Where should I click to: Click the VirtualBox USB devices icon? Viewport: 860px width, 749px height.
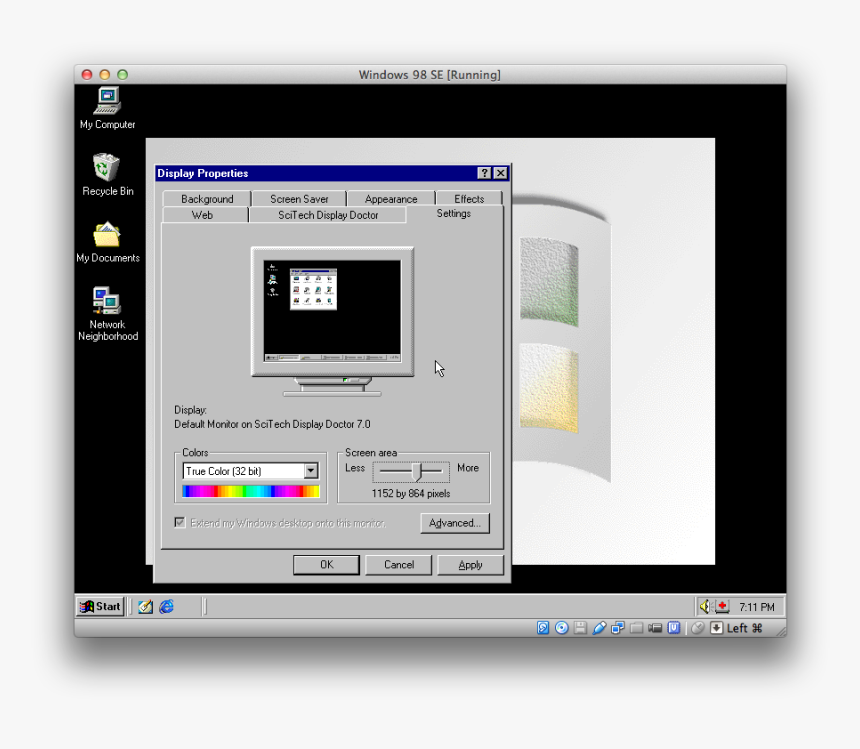pos(599,628)
